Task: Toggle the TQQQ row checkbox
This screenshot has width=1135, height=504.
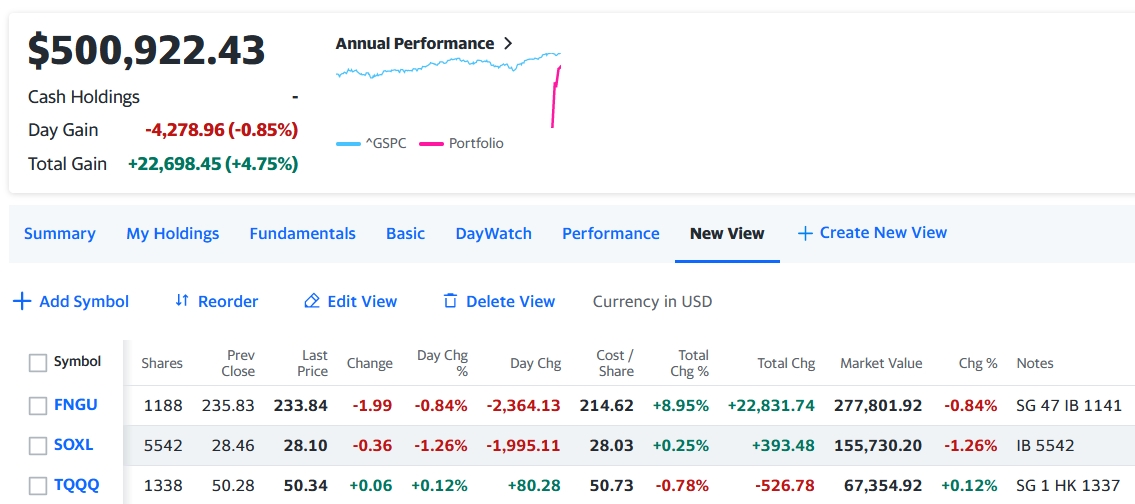Action: tap(38, 486)
